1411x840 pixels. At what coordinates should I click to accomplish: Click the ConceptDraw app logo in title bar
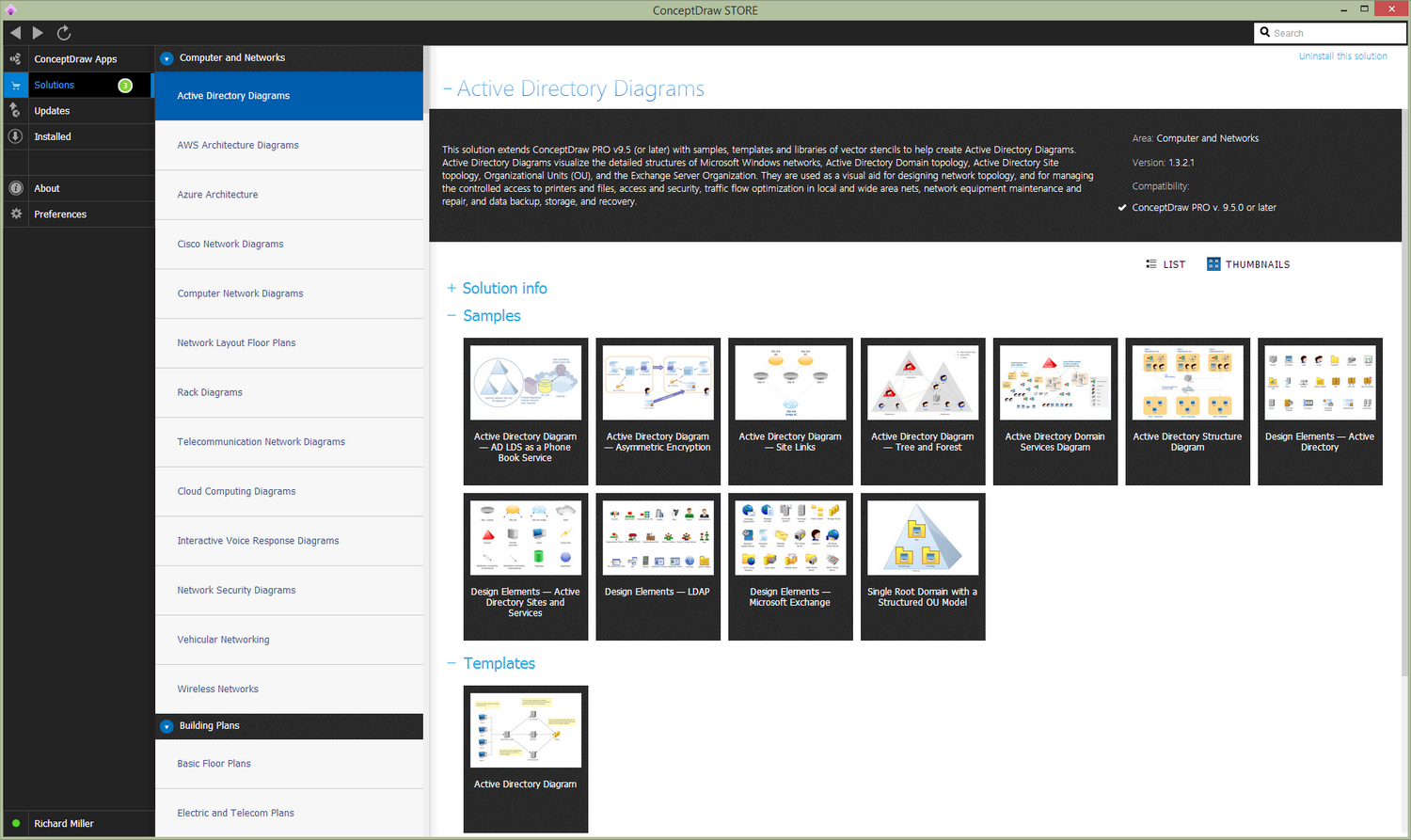pos(10,10)
